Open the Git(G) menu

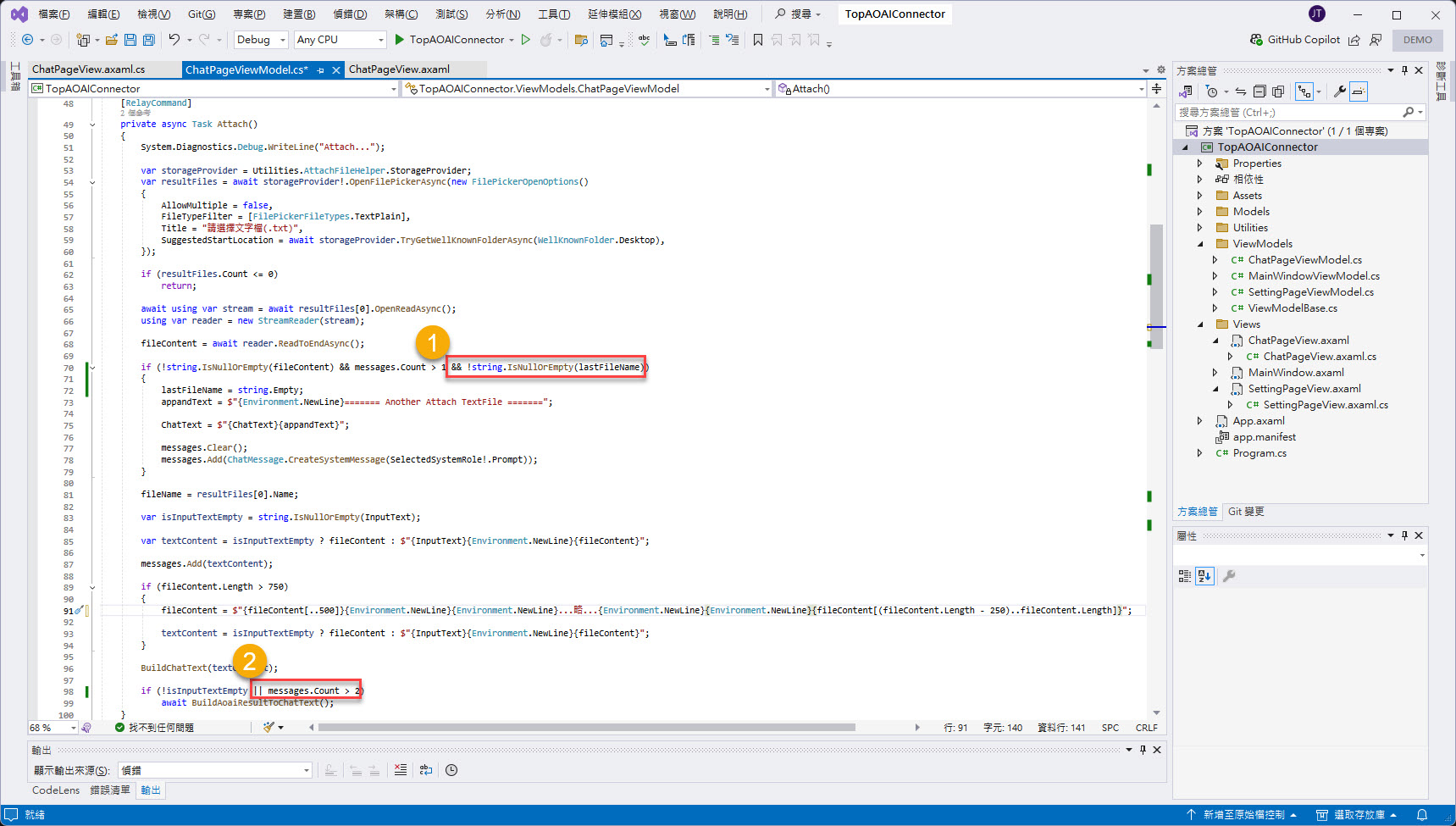(202, 14)
